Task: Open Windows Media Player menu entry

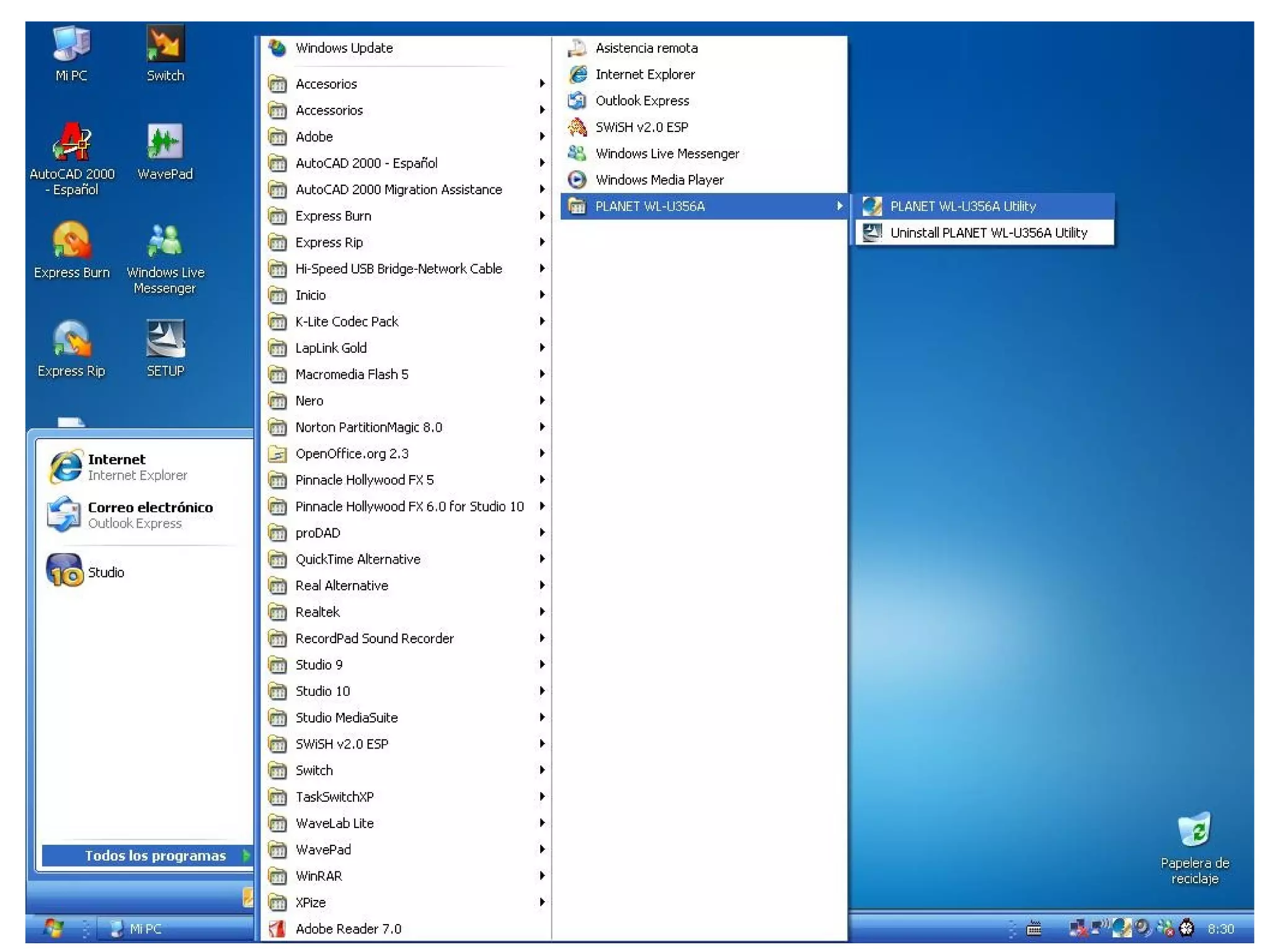Action: coord(659,180)
